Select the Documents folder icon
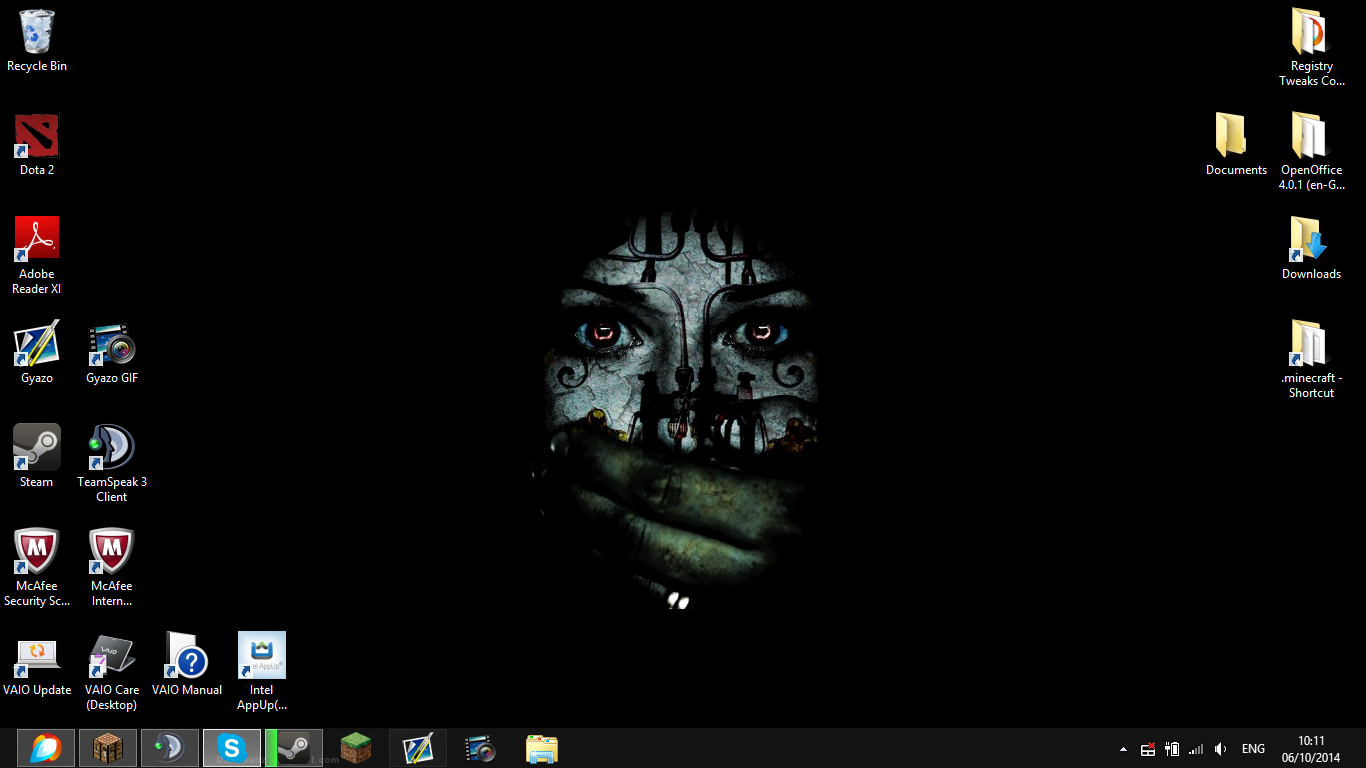The image size is (1366, 768). point(1236,145)
